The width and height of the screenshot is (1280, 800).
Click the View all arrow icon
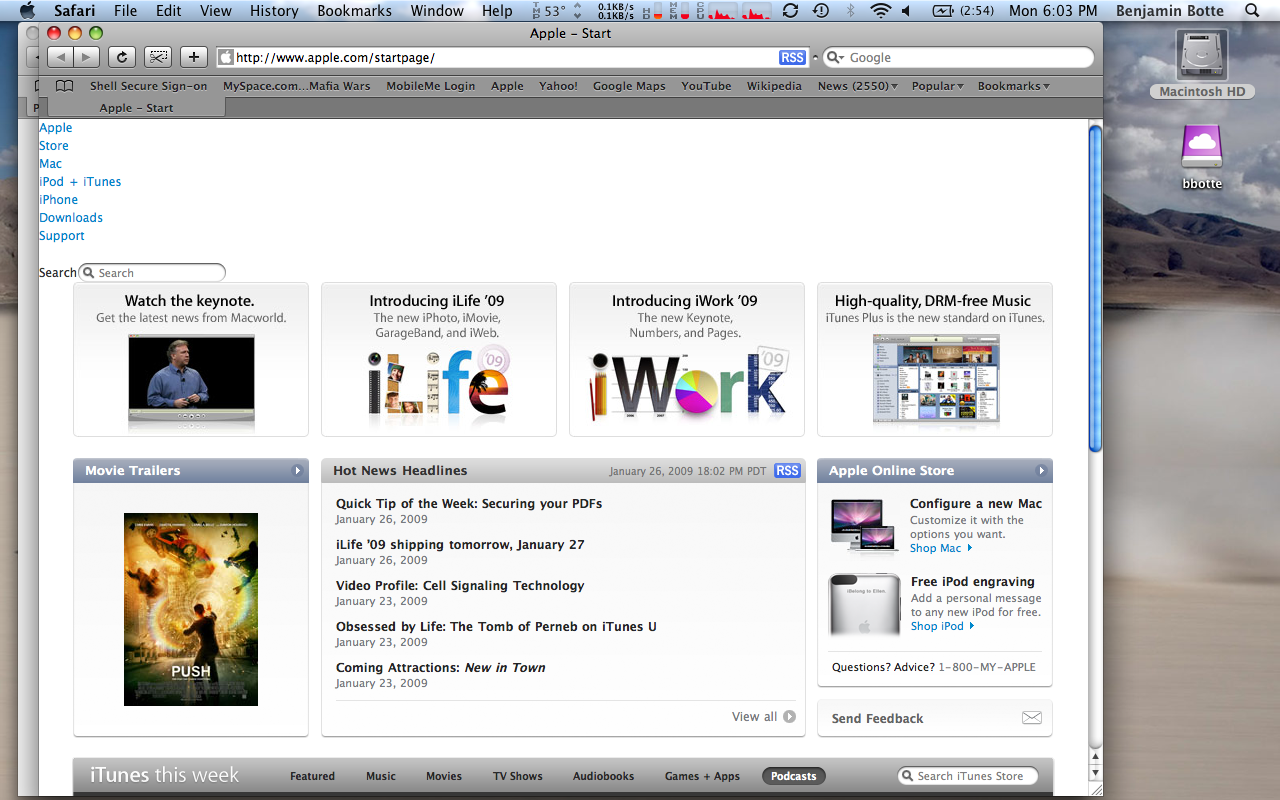point(790,716)
